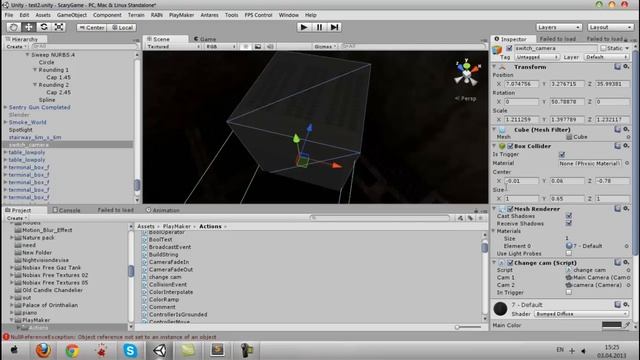Open Chrome from the taskbar
Image resolution: width=640 pixels, height=360 pixels.
[x=72, y=350]
